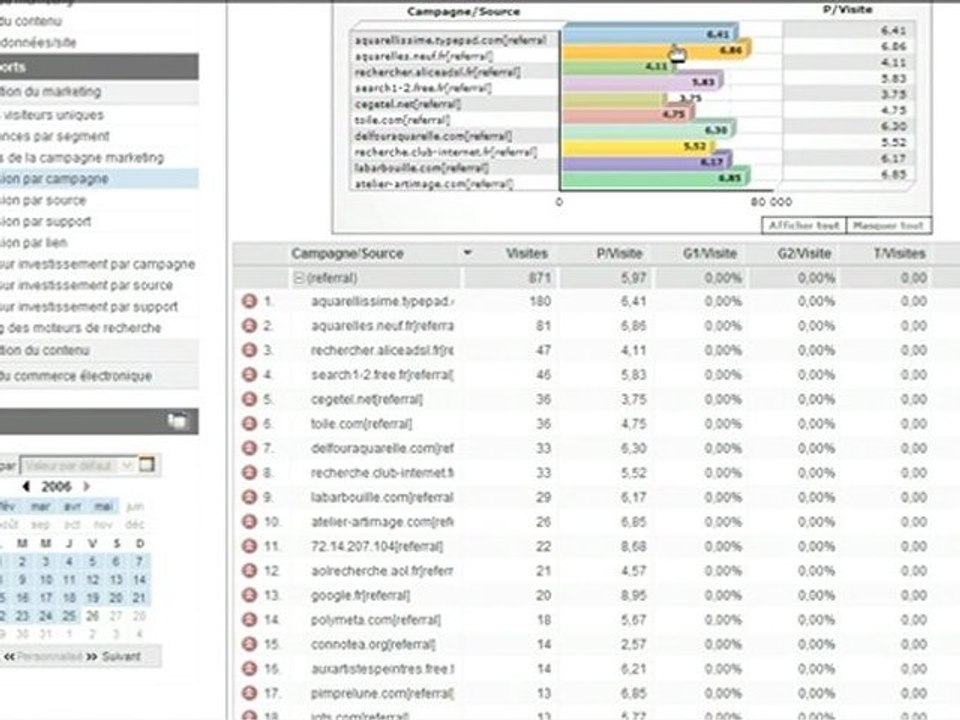Viewport: 960px width, 720px height.
Task: Sort by the Visites column header
Action: pyautogui.click(x=527, y=253)
